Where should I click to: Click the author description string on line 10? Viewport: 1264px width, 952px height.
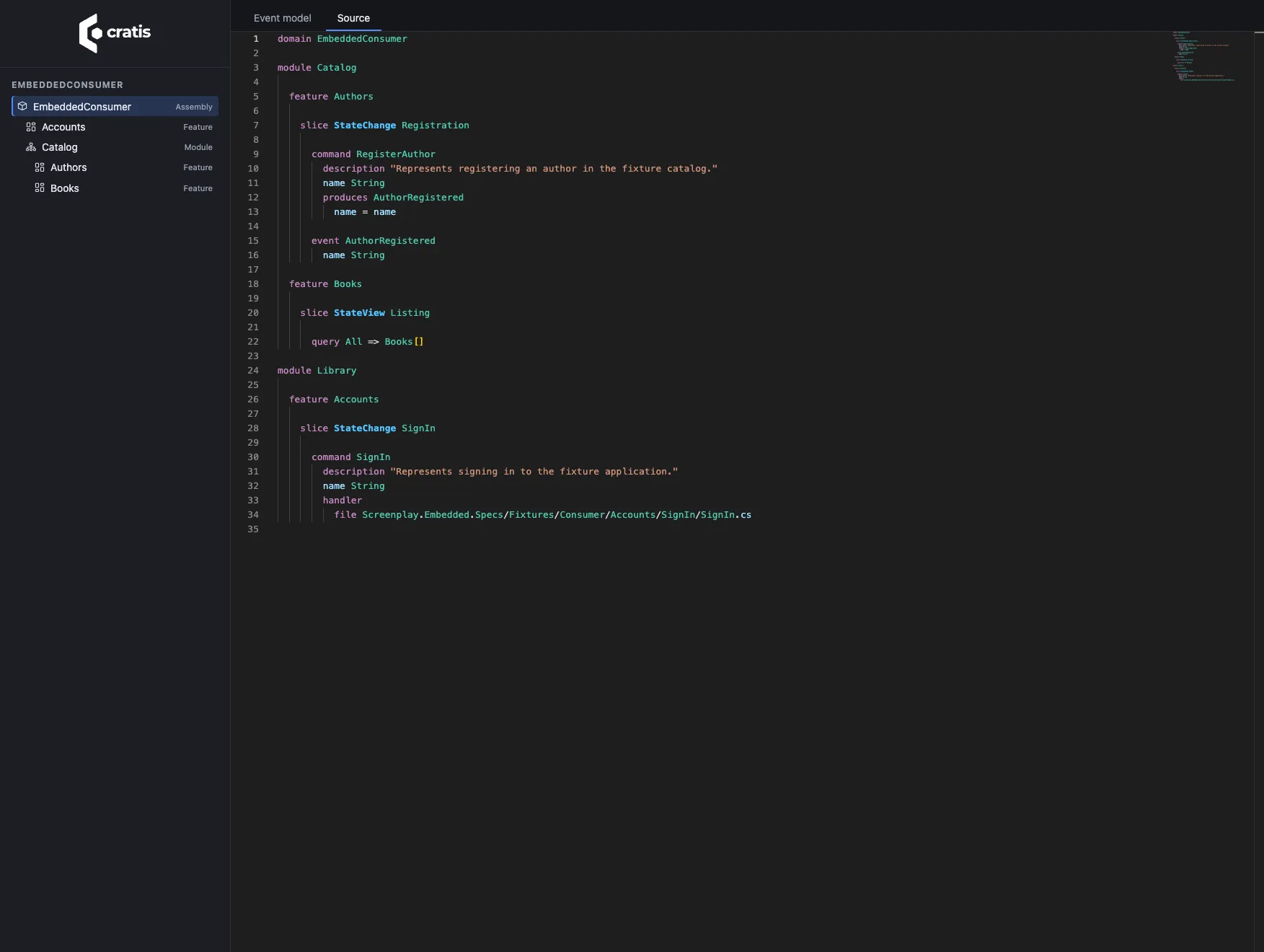554,169
